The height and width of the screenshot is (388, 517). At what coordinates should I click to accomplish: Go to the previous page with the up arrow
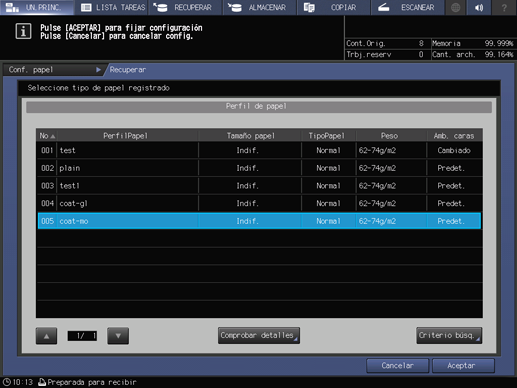point(46,336)
